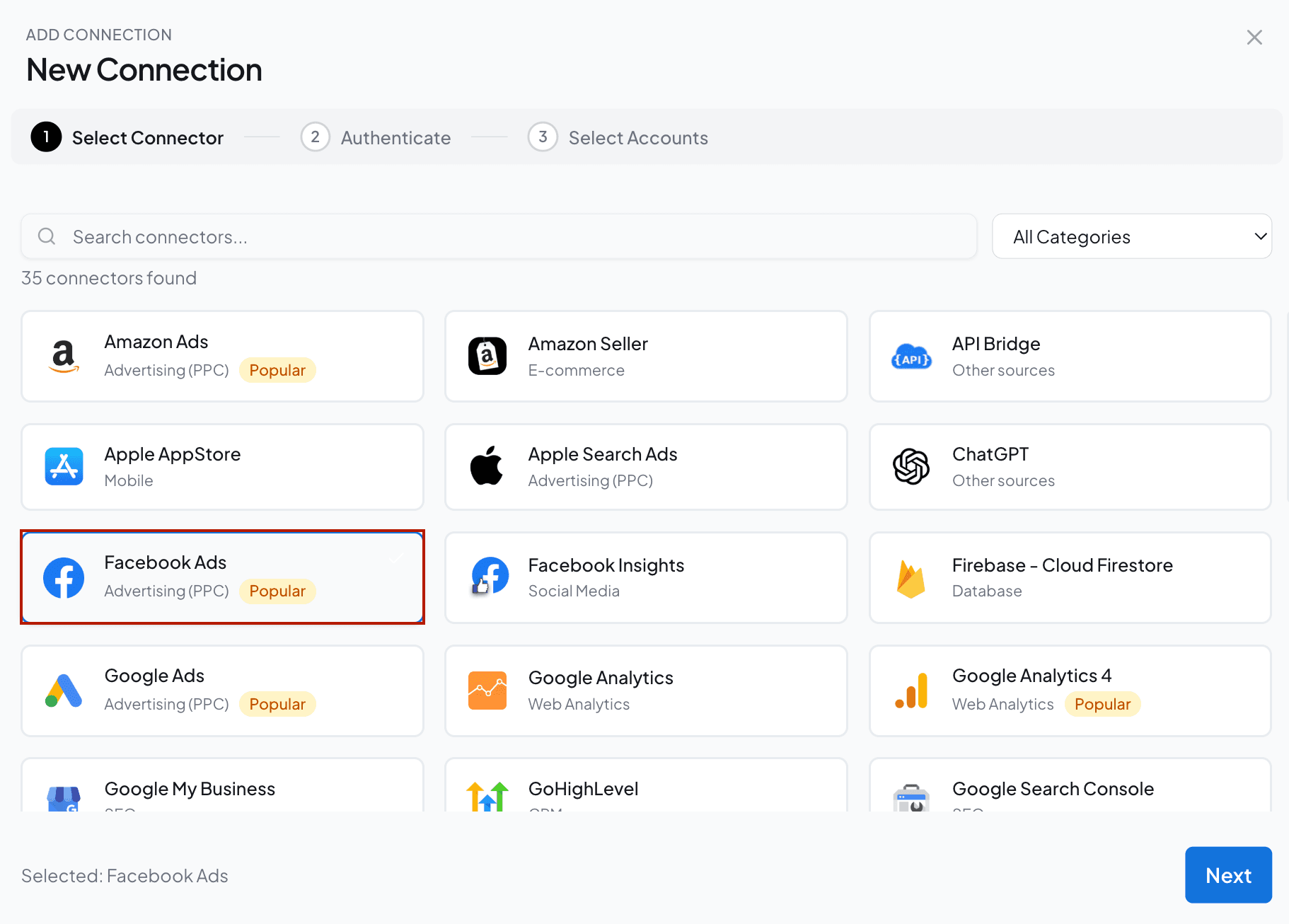Click the Facebook Ads logo icon
1289x924 pixels.
click(x=64, y=578)
